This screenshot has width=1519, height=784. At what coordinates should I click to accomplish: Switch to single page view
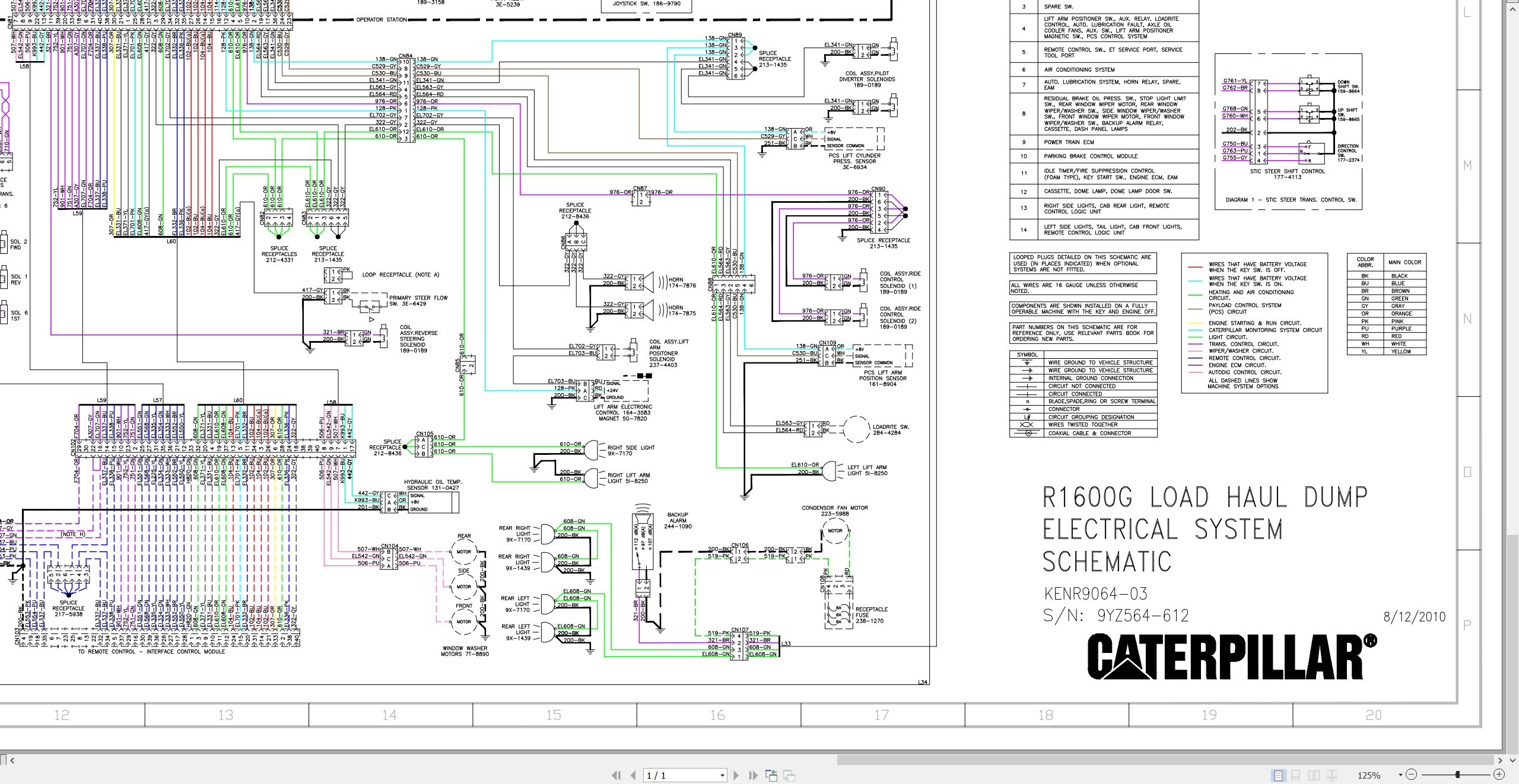click(x=1278, y=775)
